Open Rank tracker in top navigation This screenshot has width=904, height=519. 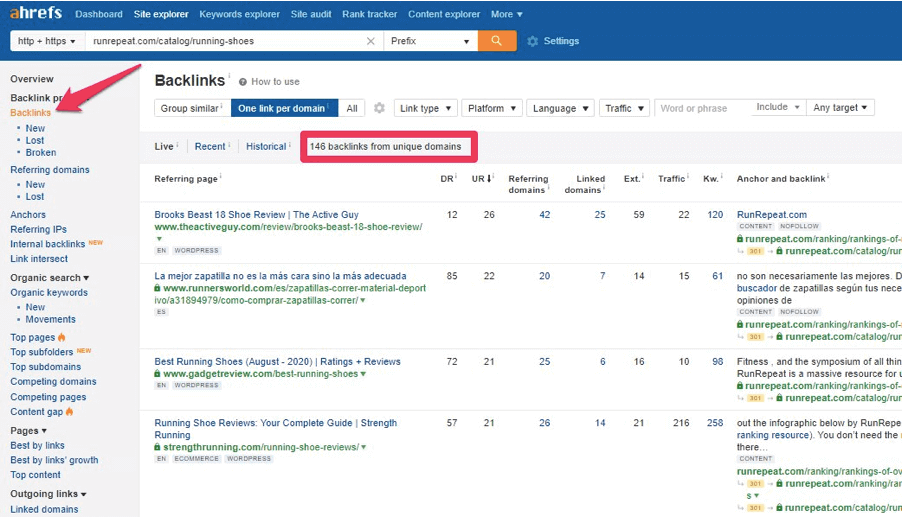[x=370, y=14]
